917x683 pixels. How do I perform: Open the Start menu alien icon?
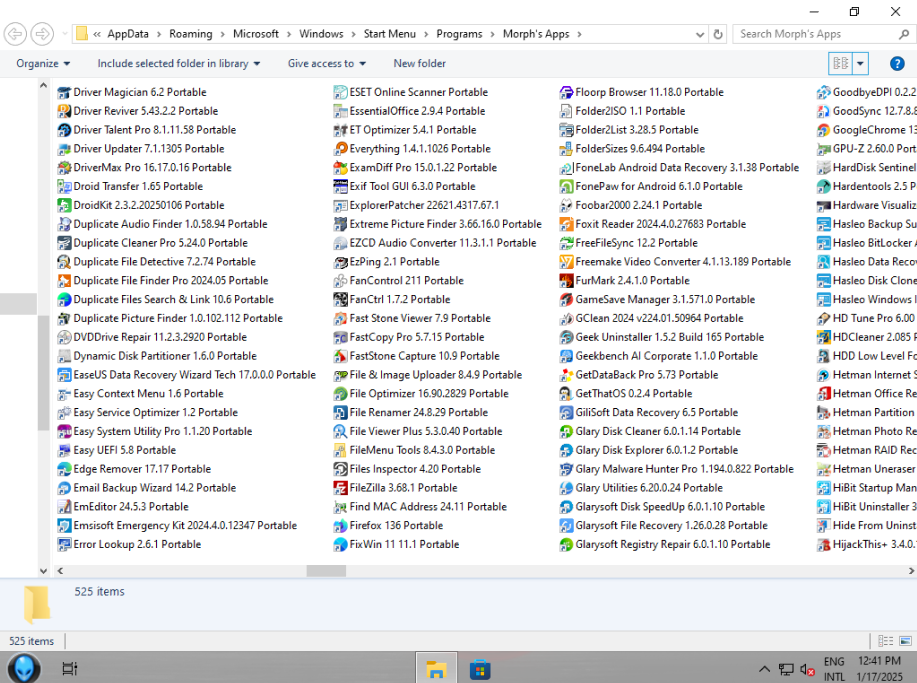pyautogui.click(x=25, y=668)
